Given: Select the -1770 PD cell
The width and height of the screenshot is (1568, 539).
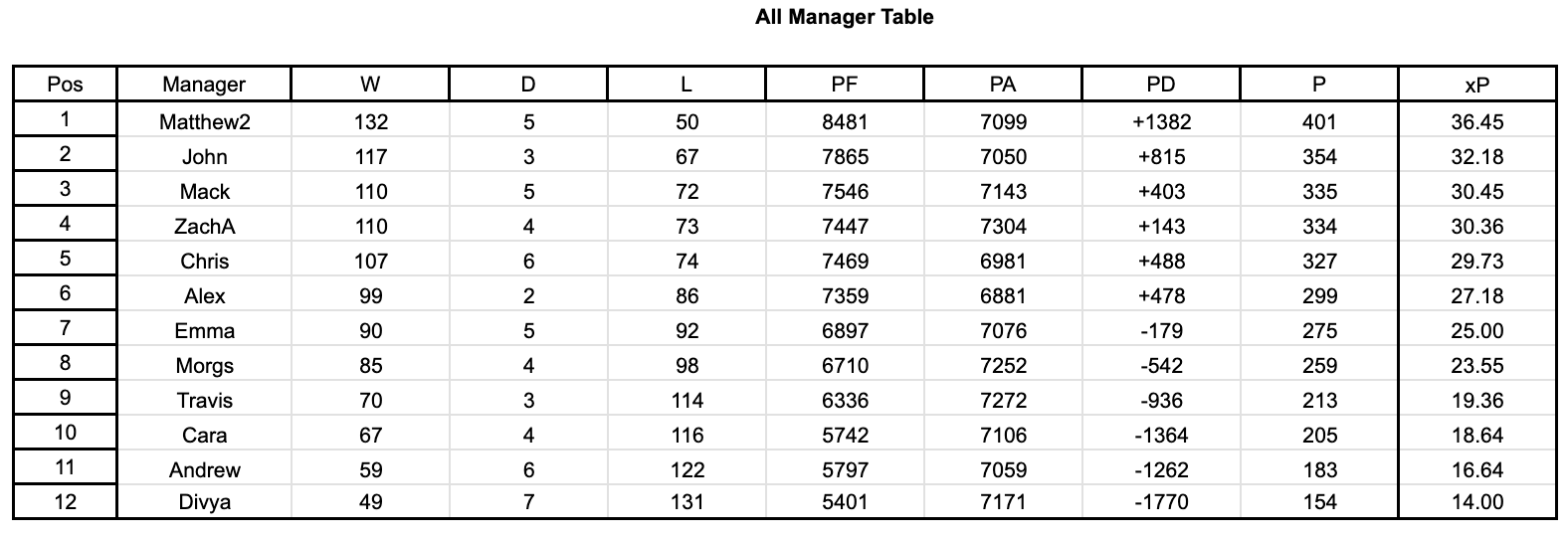Looking at the screenshot, I should (x=1160, y=502).
